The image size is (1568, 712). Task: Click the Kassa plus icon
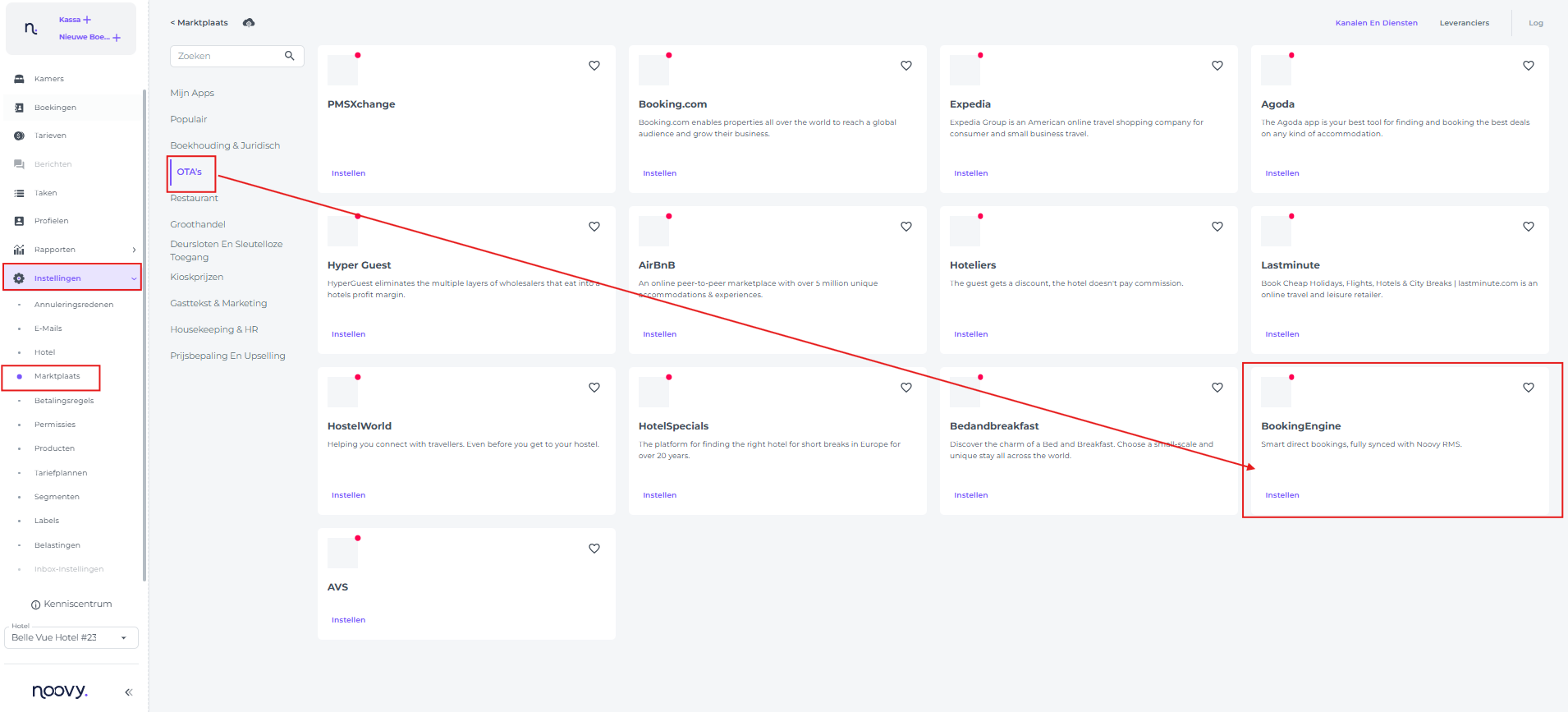tap(87, 20)
